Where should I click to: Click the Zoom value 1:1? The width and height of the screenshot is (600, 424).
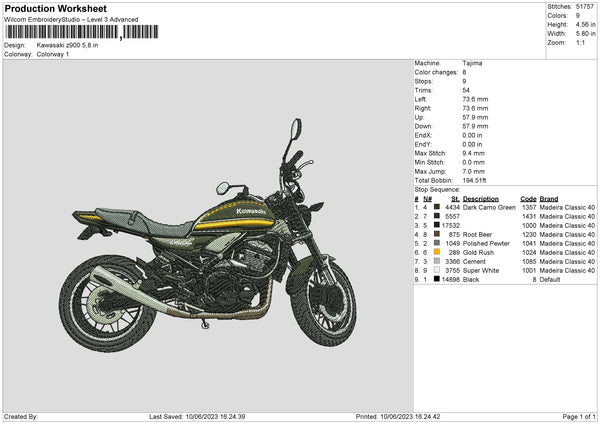coord(580,42)
